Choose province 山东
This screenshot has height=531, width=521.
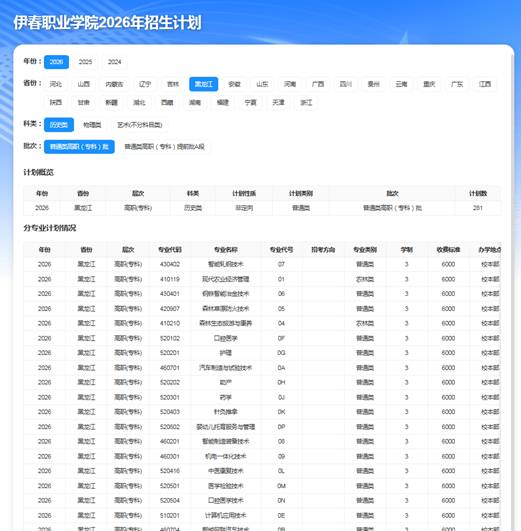coord(262,84)
